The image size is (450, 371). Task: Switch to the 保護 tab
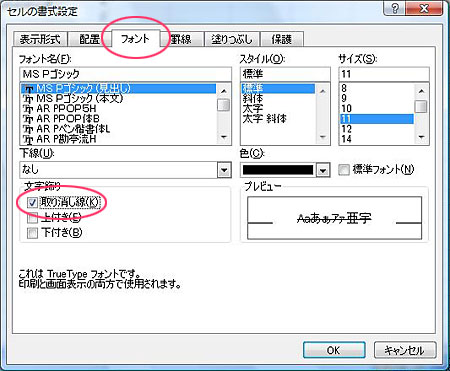[282, 39]
